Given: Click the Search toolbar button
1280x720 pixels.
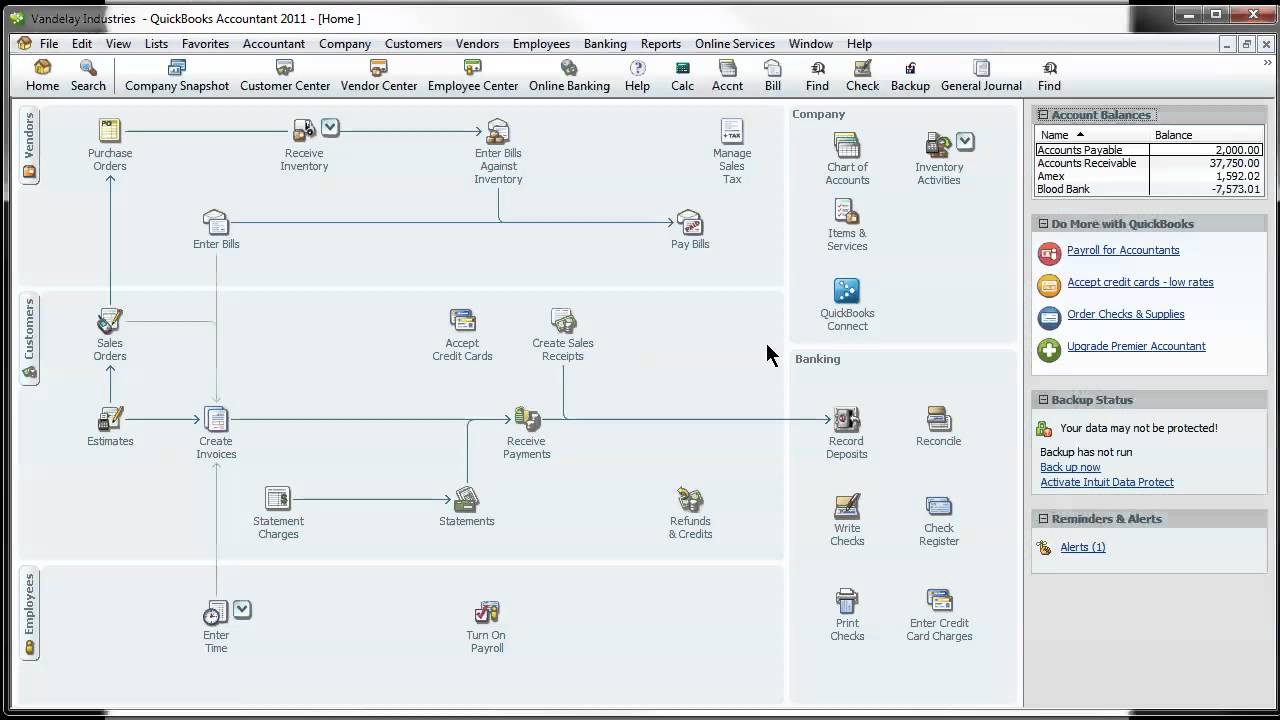Looking at the screenshot, I should coord(88,76).
